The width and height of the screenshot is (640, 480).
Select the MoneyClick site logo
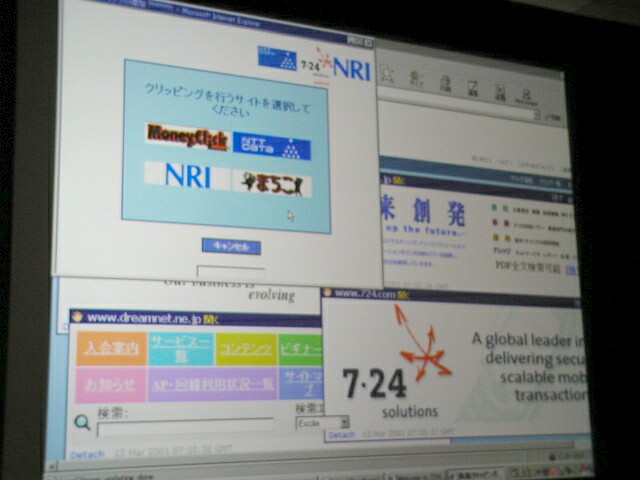(186, 133)
